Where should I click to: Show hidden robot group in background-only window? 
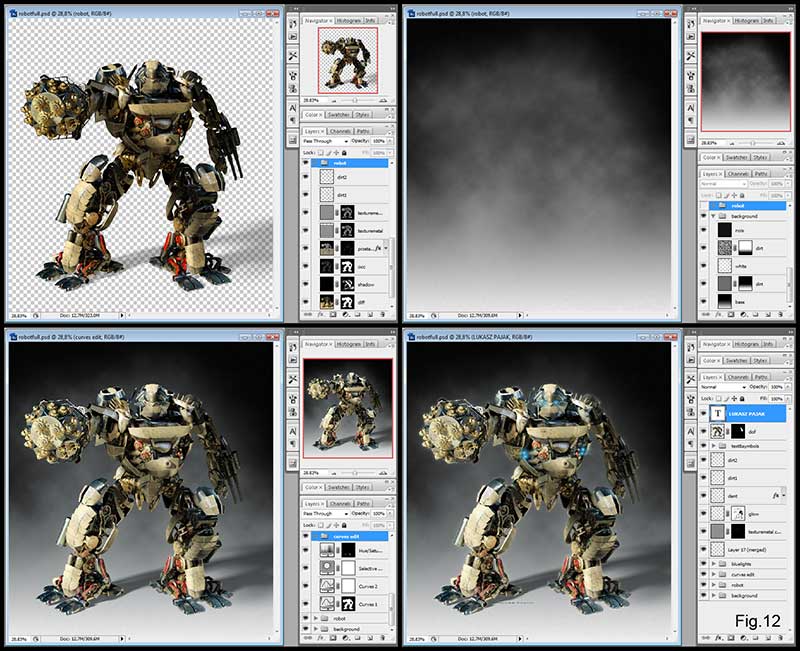[x=704, y=205]
